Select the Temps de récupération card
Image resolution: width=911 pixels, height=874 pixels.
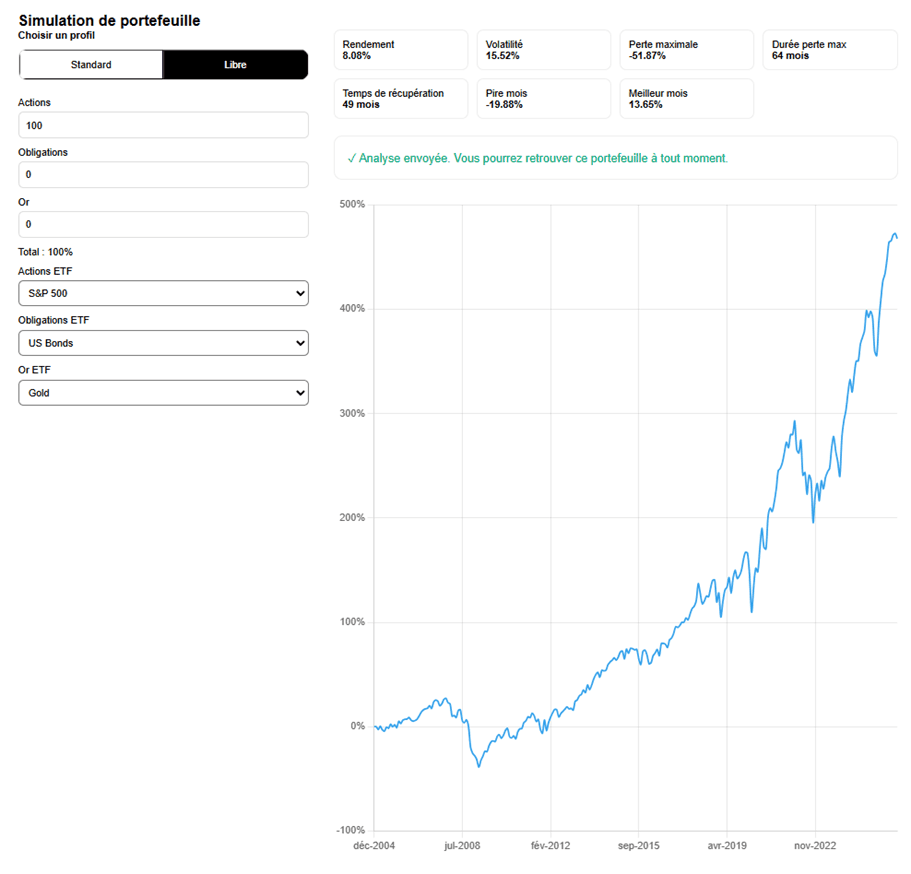pos(400,98)
